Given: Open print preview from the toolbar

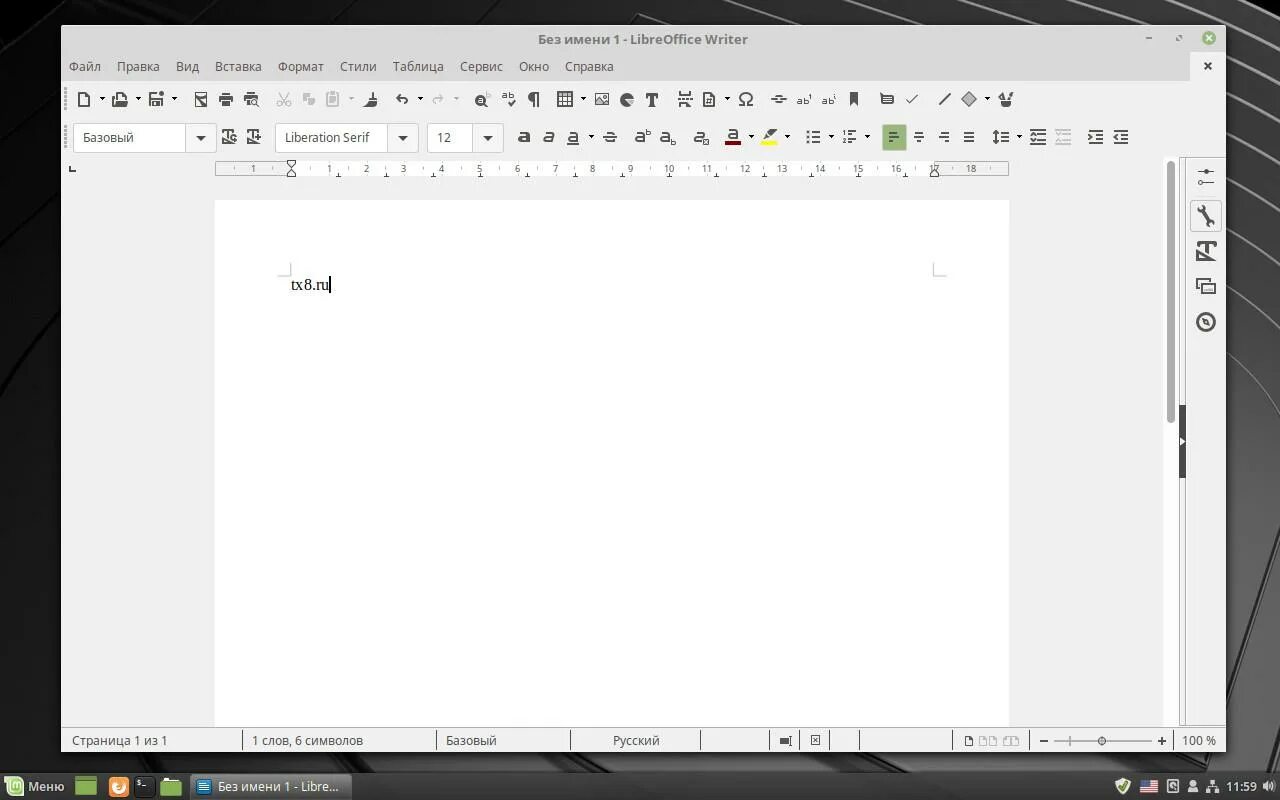Looking at the screenshot, I should click(x=251, y=99).
